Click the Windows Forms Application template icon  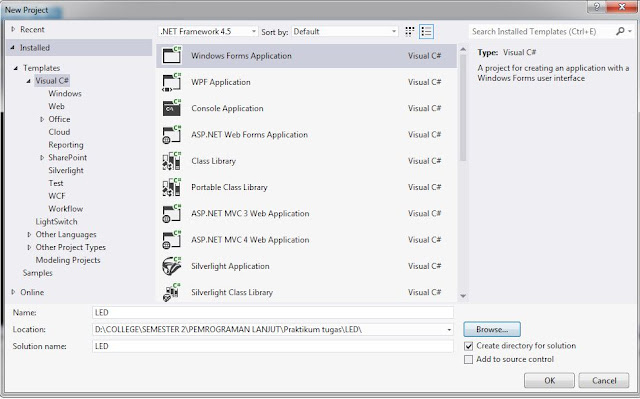pos(172,55)
